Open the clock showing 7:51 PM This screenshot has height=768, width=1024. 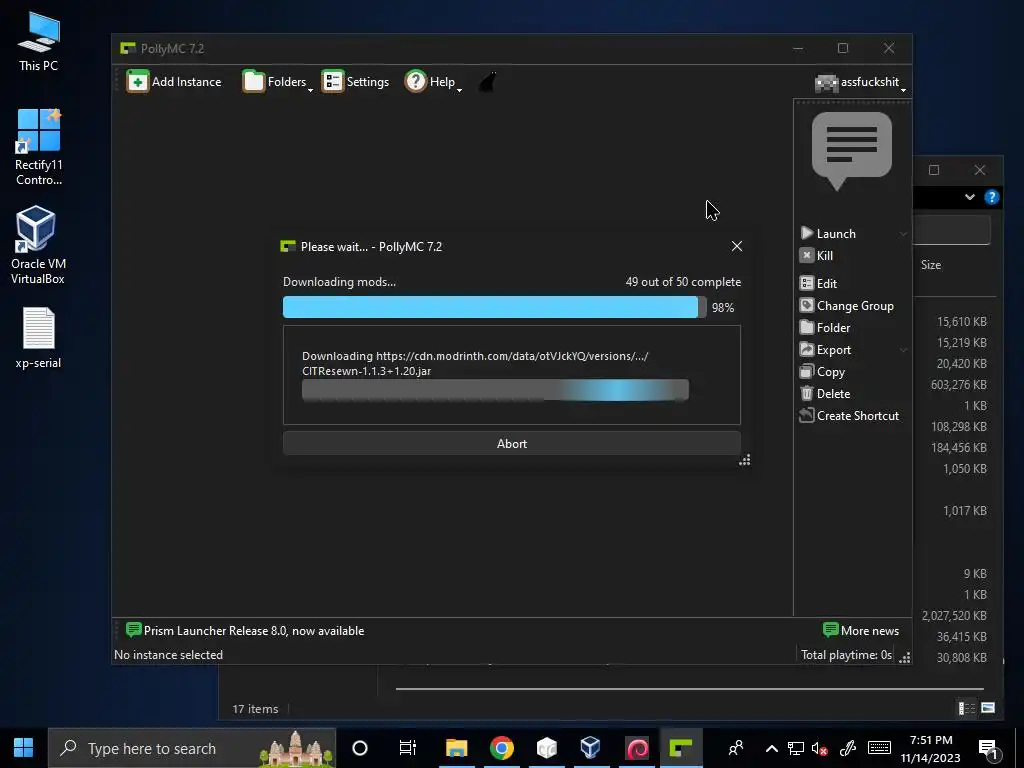point(931,748)
